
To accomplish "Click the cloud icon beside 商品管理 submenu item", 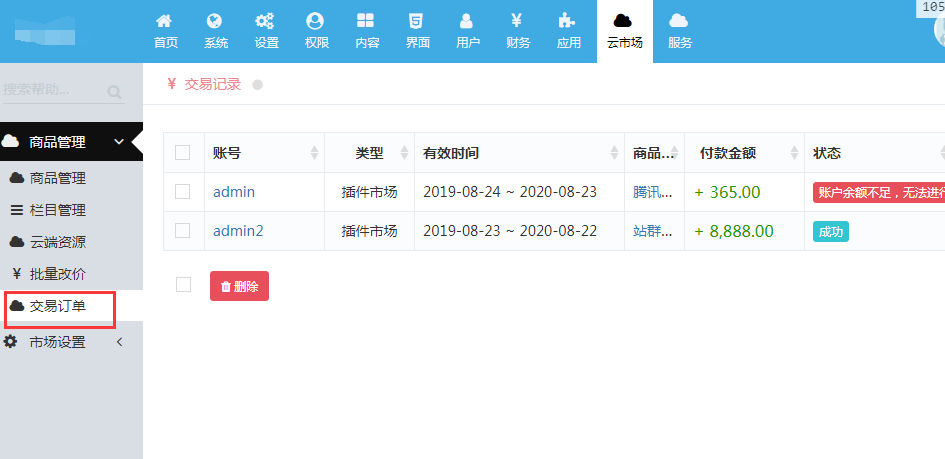I will pyautogui.click(x=17, y=178).
